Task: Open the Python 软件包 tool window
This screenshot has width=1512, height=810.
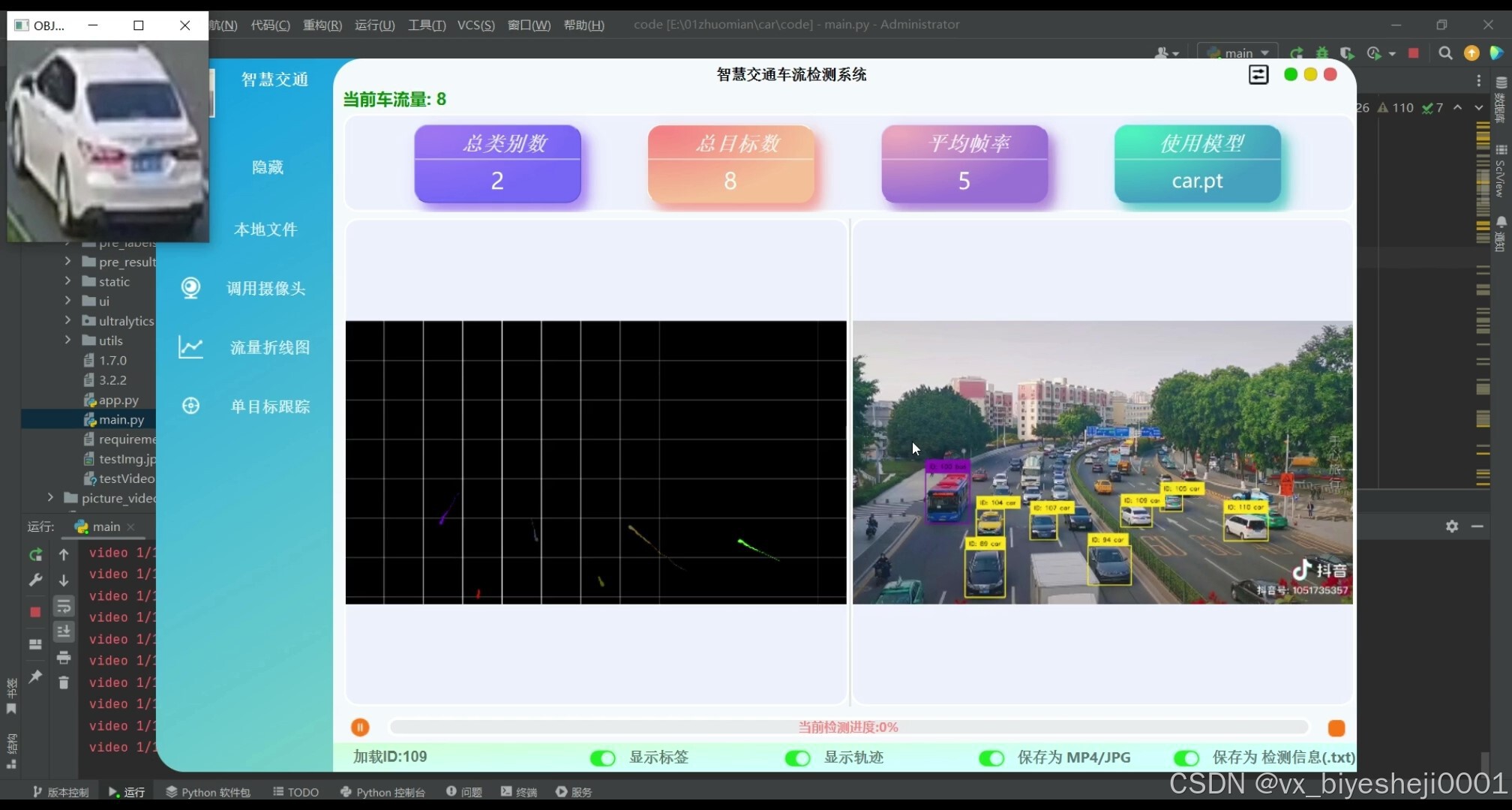Action: [208, 792]
